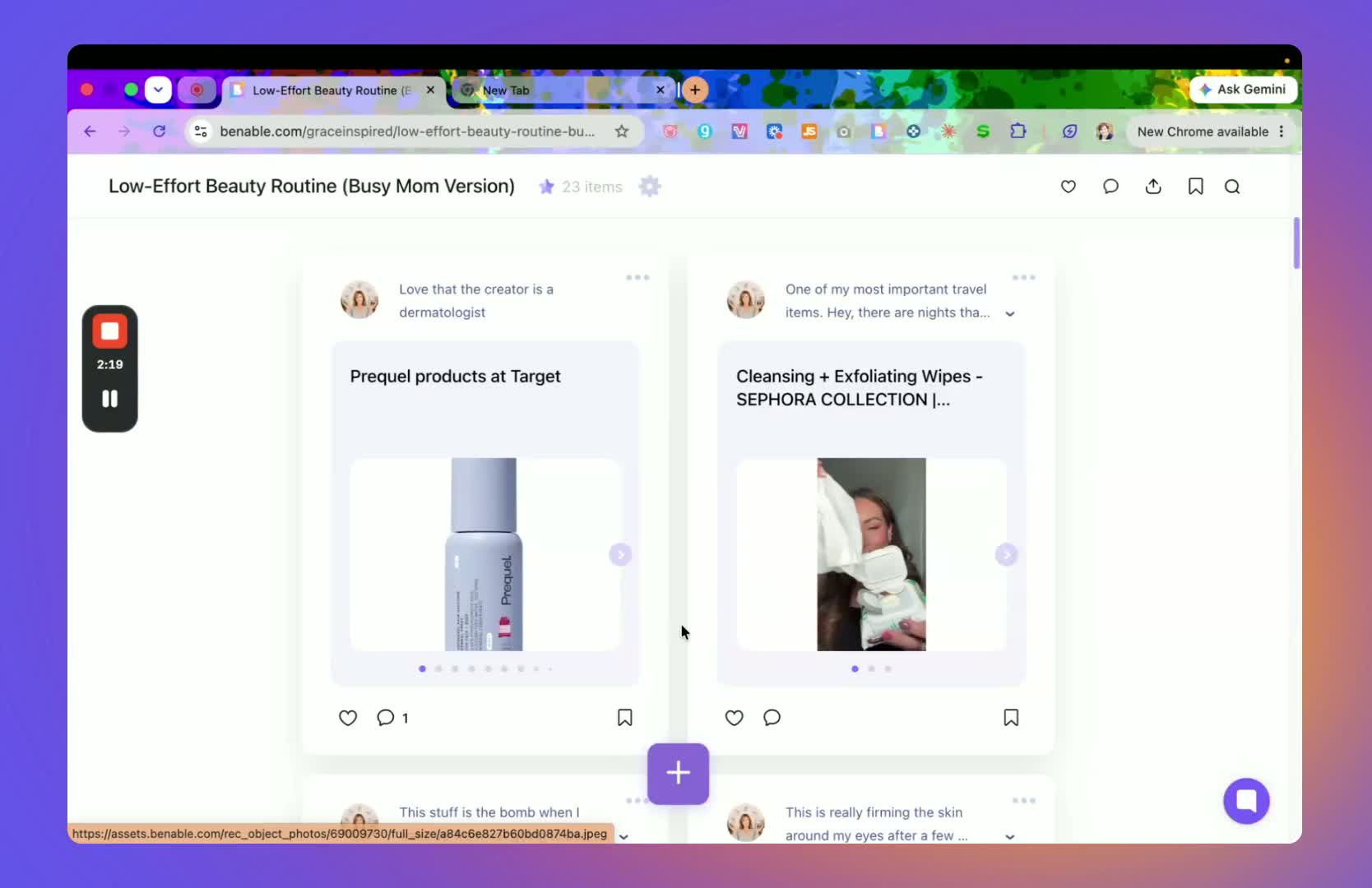The height and width of the screenshot is (888, 1372).
Task: Share the list using upload icon
Action: (1153, 187)
